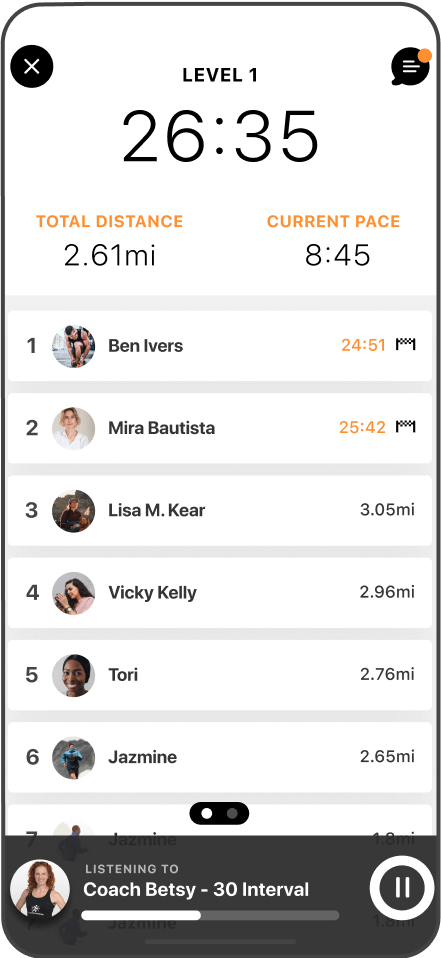Tap Coach Betsy's profile picture
The height and width of the screenshot is (958, 441).
tap(40, 890)
